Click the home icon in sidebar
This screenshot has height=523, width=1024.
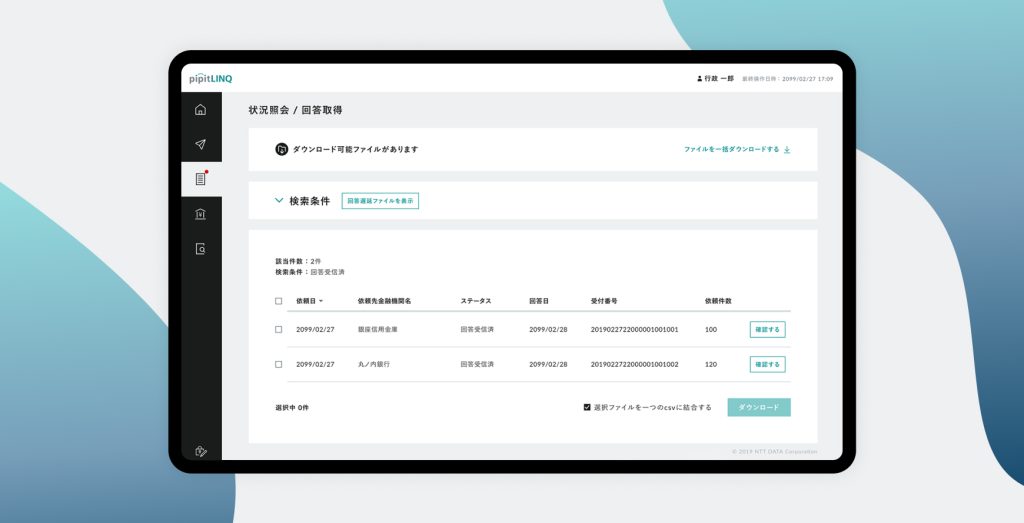pyautogui.click(x=200, y=110)
